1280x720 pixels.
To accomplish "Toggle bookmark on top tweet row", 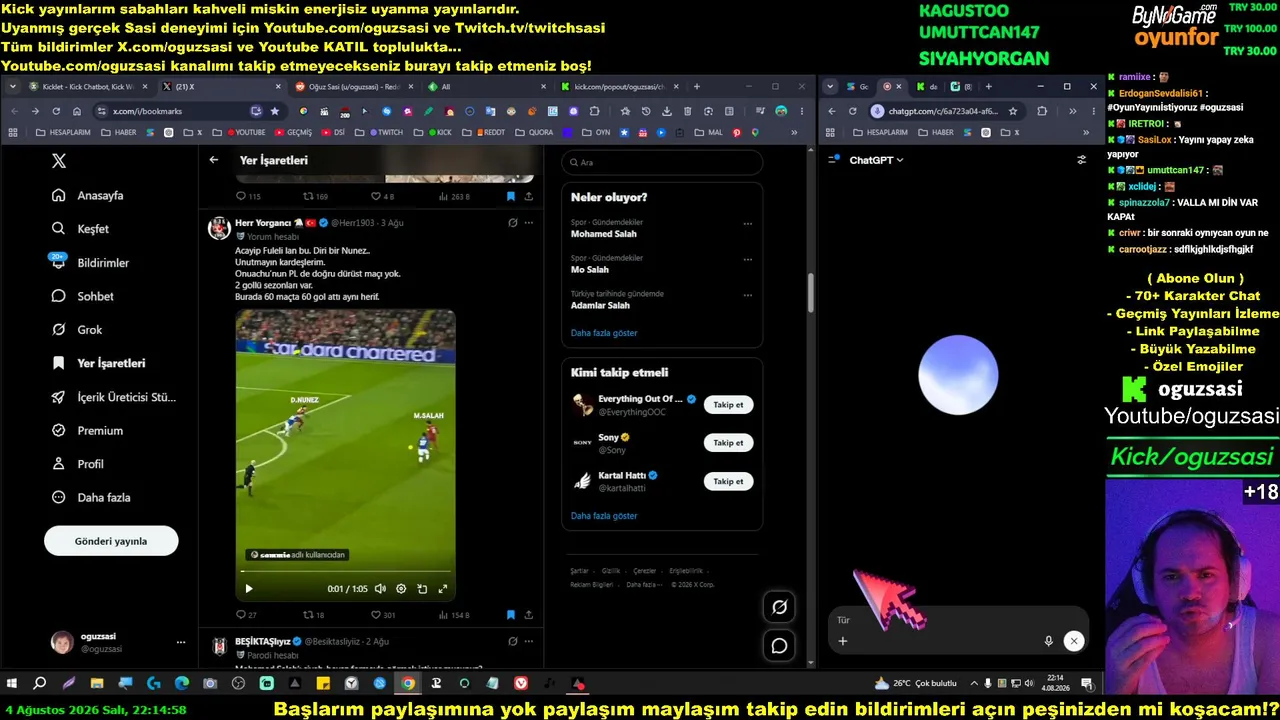I will click(510, 197).
